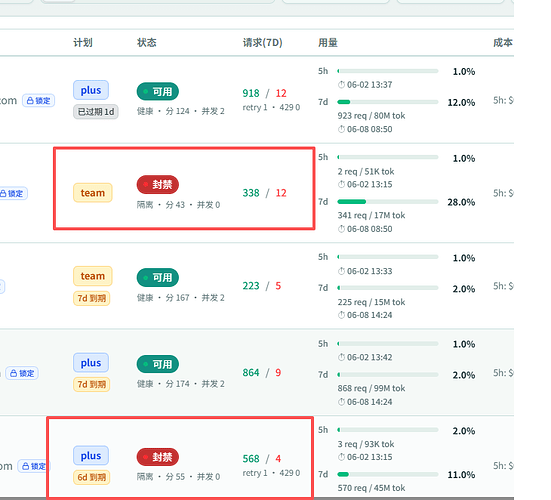Click the 锁定 lock badge in the 338 / 12 row

[13, 194]
